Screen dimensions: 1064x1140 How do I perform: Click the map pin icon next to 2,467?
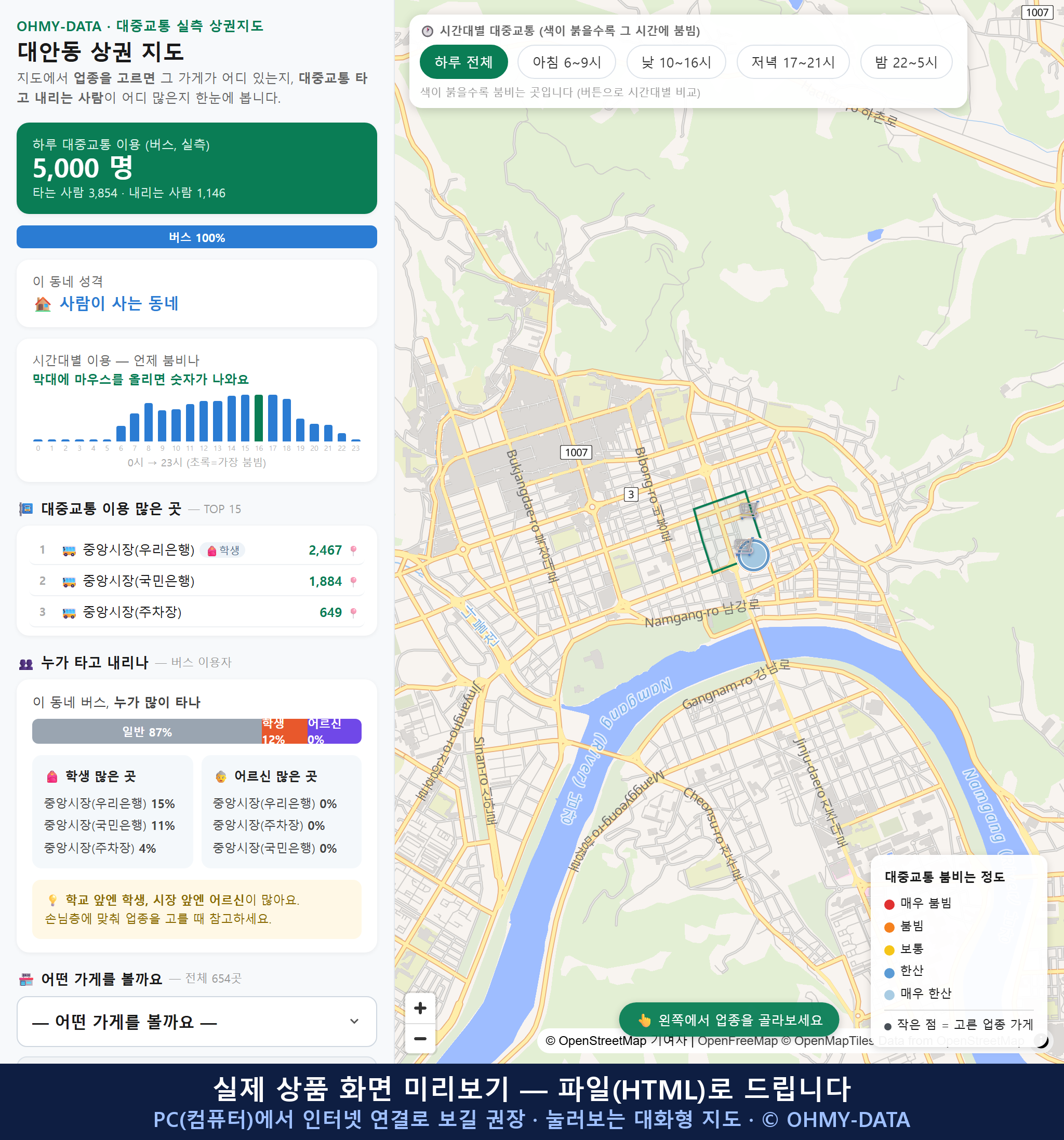point(353,551)
